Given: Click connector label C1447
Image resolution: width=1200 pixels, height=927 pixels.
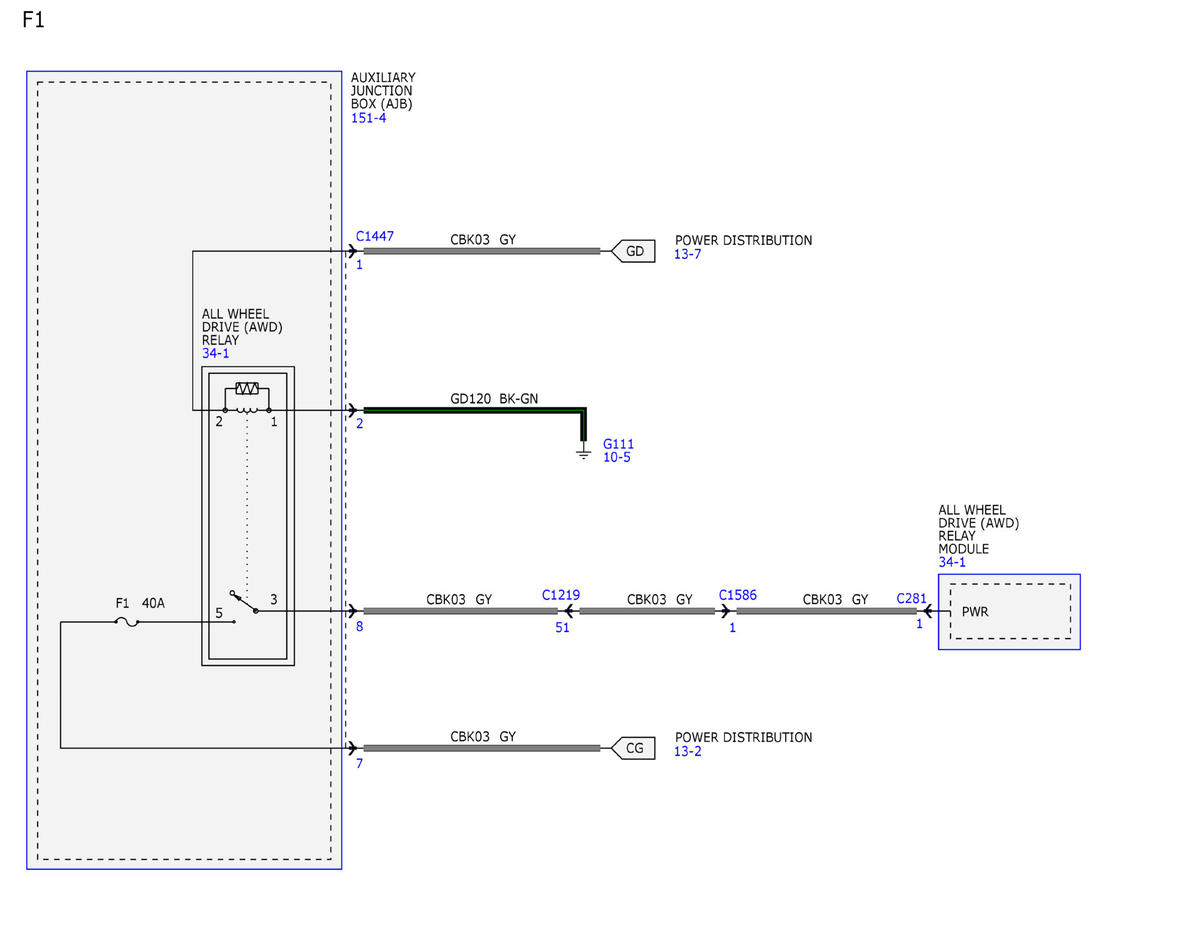Looking at the screenshot, I should [375, 237].
